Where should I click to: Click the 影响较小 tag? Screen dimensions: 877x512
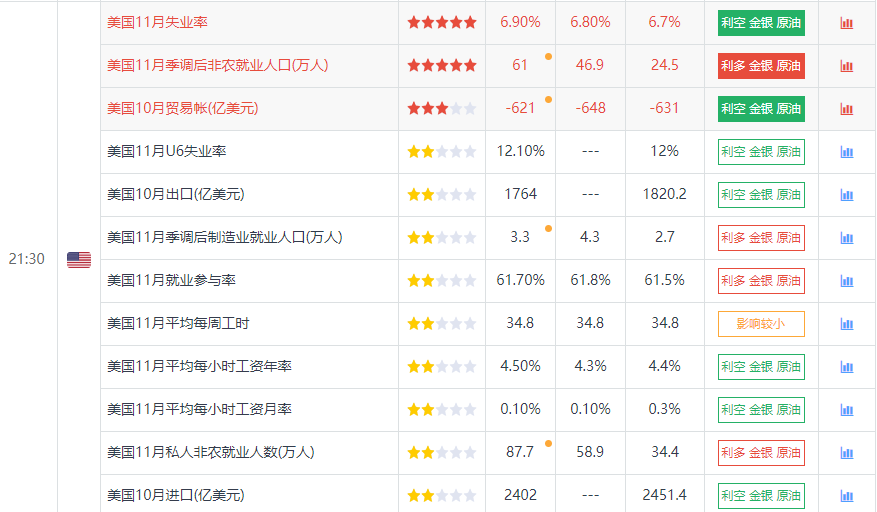(761, 324)
